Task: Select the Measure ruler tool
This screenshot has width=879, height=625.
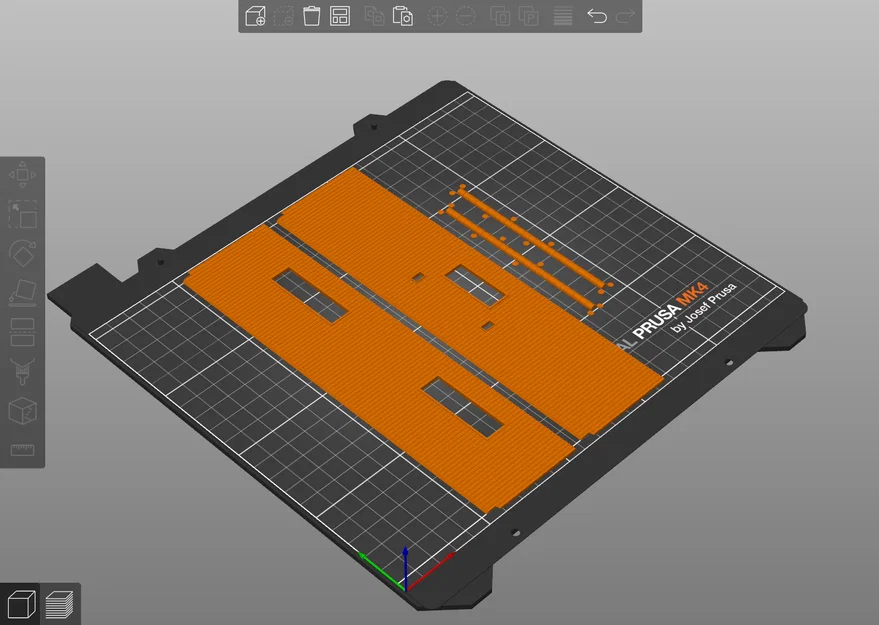Action: 22,450
